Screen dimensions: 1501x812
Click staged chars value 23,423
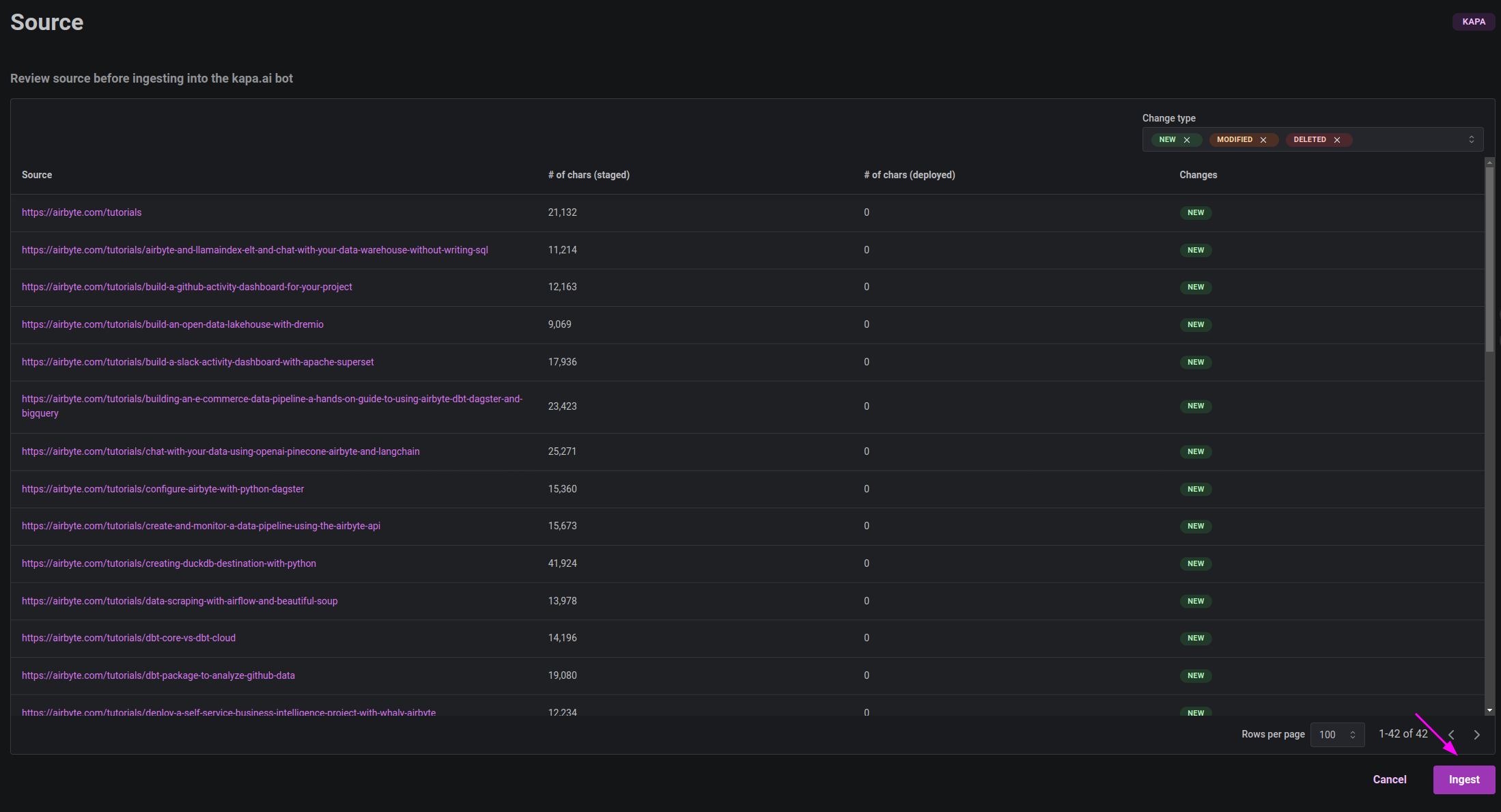click(x=563, y=406)
